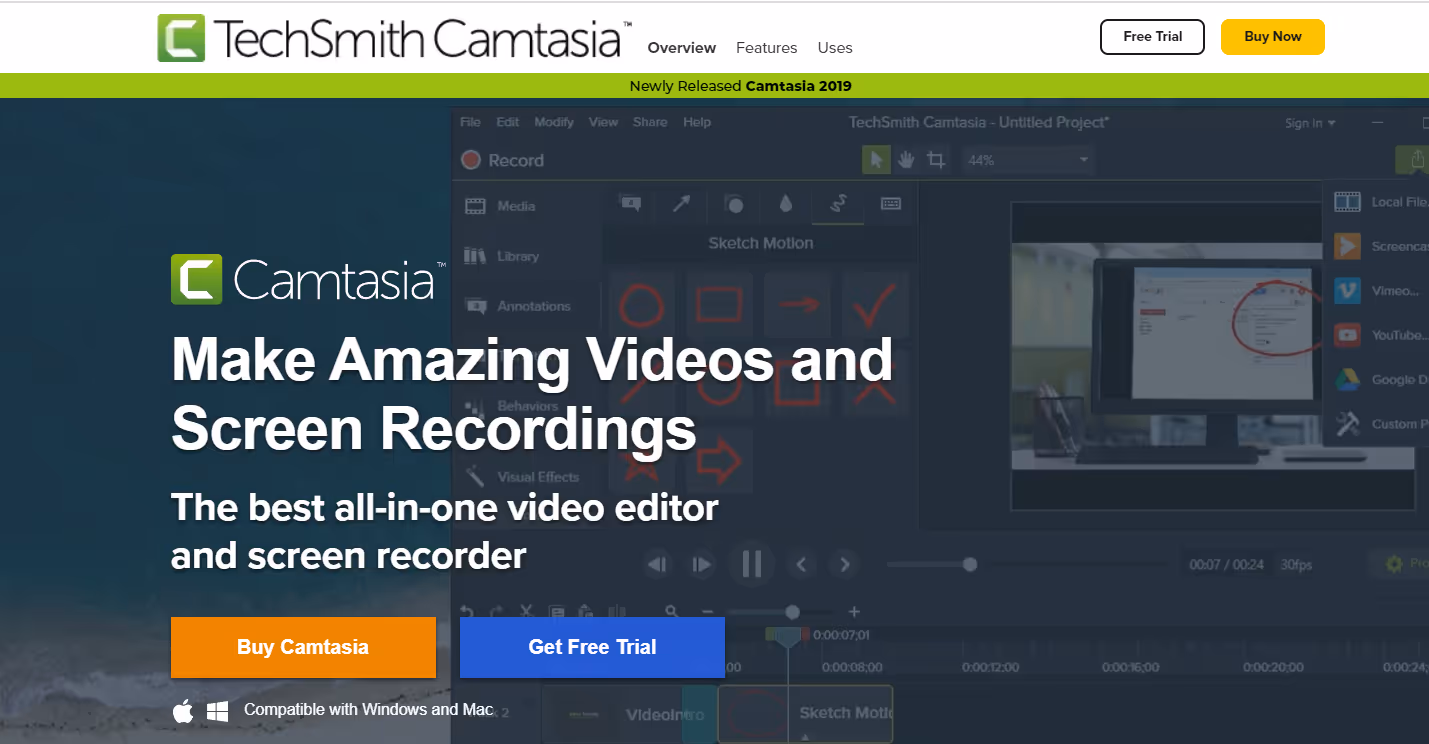Click the timeline zoom in plus
Viewport: 1429px width, 744px height.
click(x=854, y=612)
